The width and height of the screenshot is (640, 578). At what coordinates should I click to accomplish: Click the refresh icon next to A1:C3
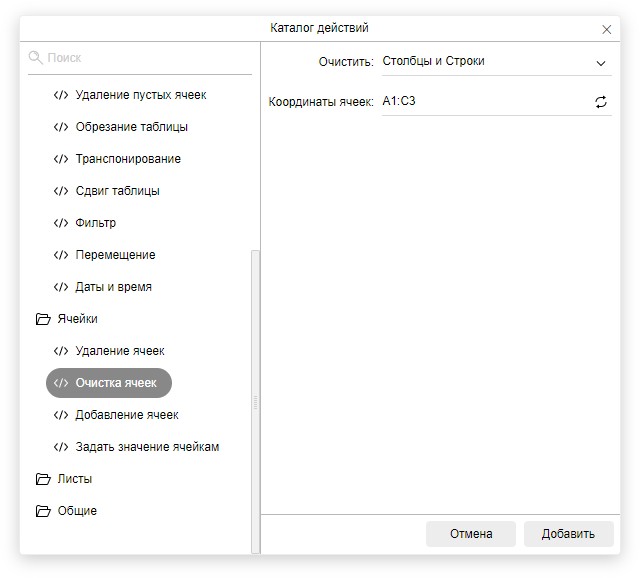pyautogui.click(x=601, y=102)
